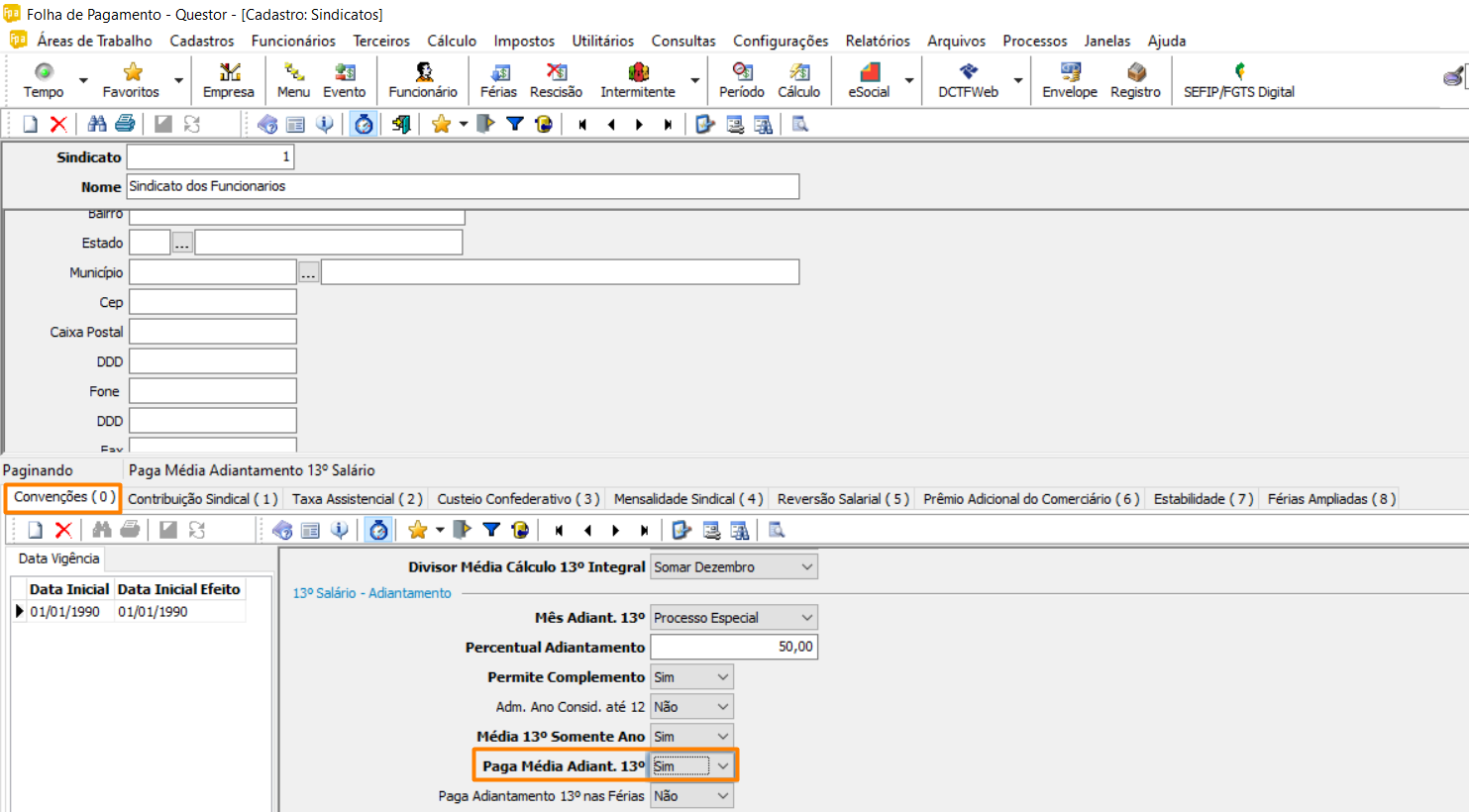Select the Estabilidade ( 7 ) tab
The image size is (1469, 812).
point(1203,499)
